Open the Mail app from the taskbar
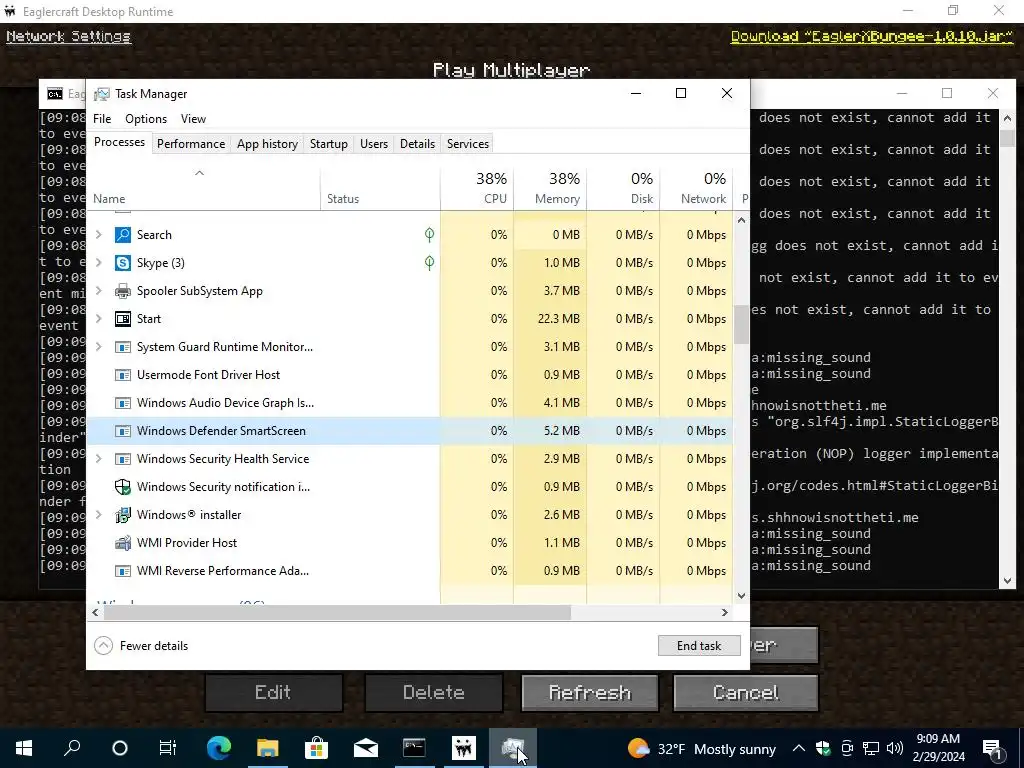 [x=366, y=748]
